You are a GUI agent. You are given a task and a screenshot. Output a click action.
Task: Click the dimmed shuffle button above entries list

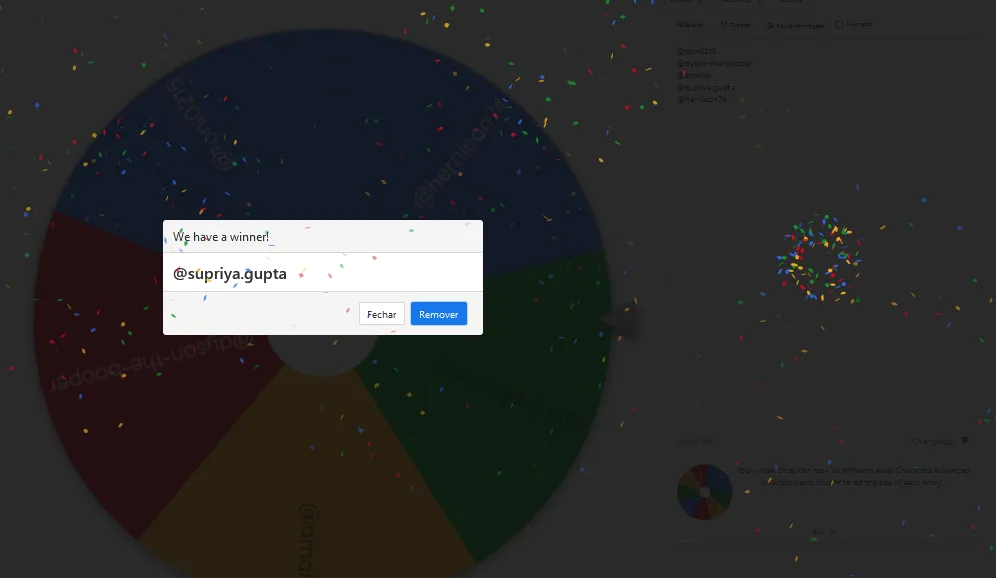(690, 25)
